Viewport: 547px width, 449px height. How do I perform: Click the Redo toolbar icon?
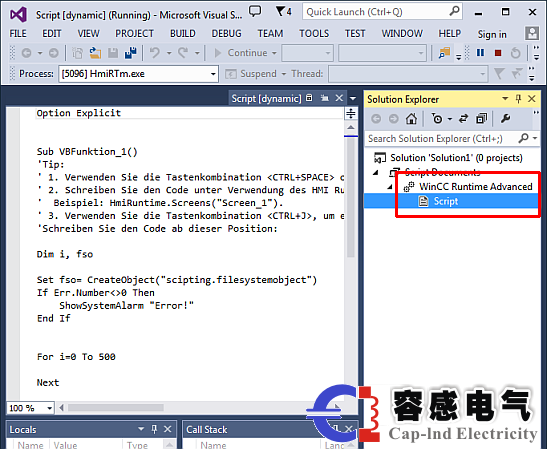(183, 53)
